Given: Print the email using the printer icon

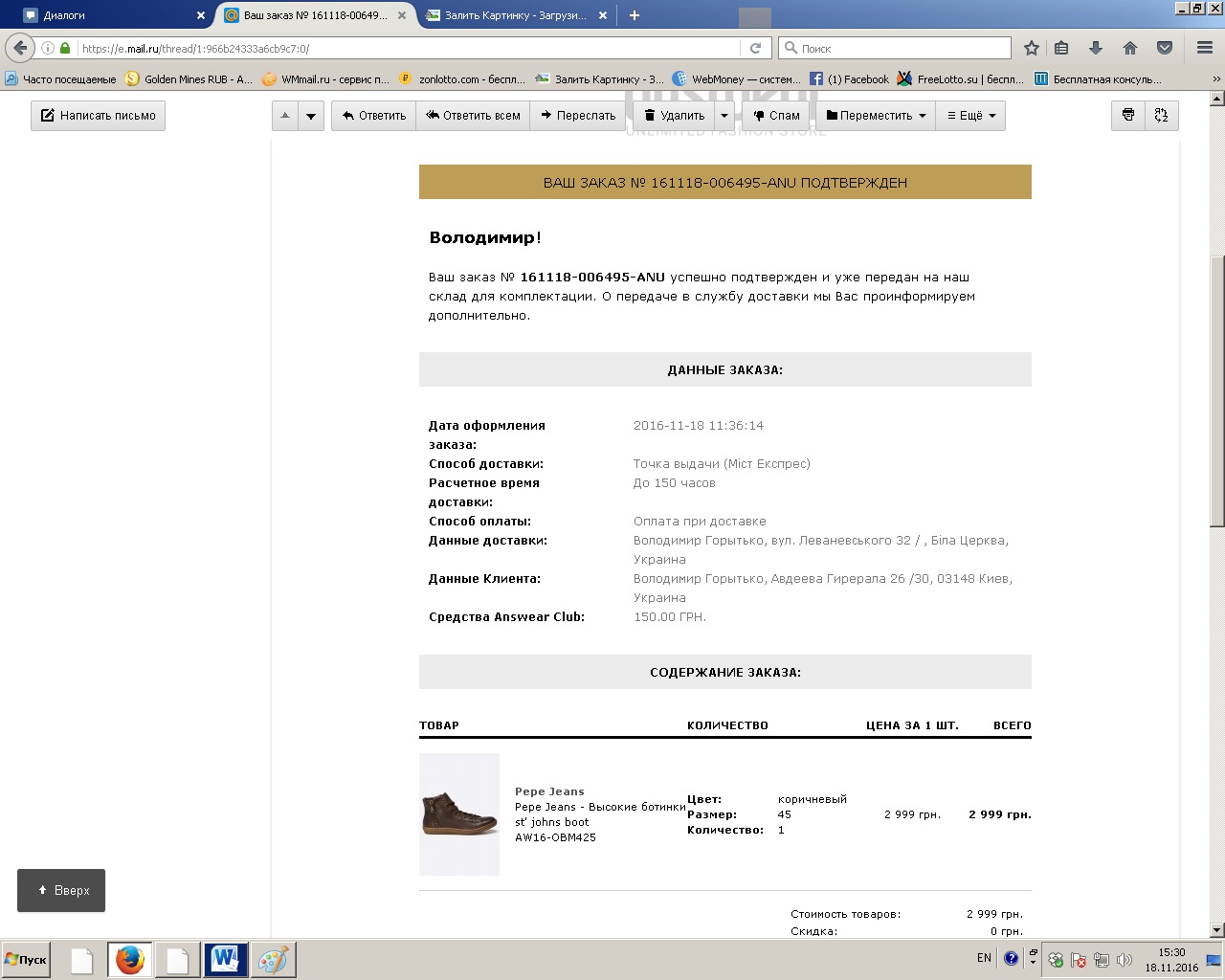Looking at the screenshot, I should coord(1128,116).
